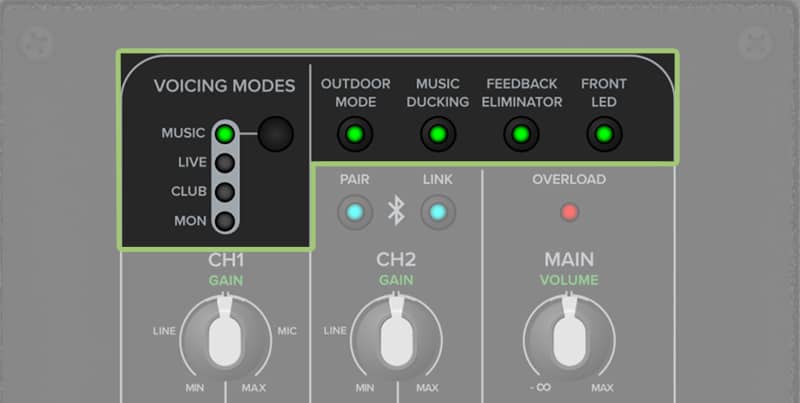Click the MIC marking on CH1 knob
800x403 pixels.
click(x=287, y=331)
